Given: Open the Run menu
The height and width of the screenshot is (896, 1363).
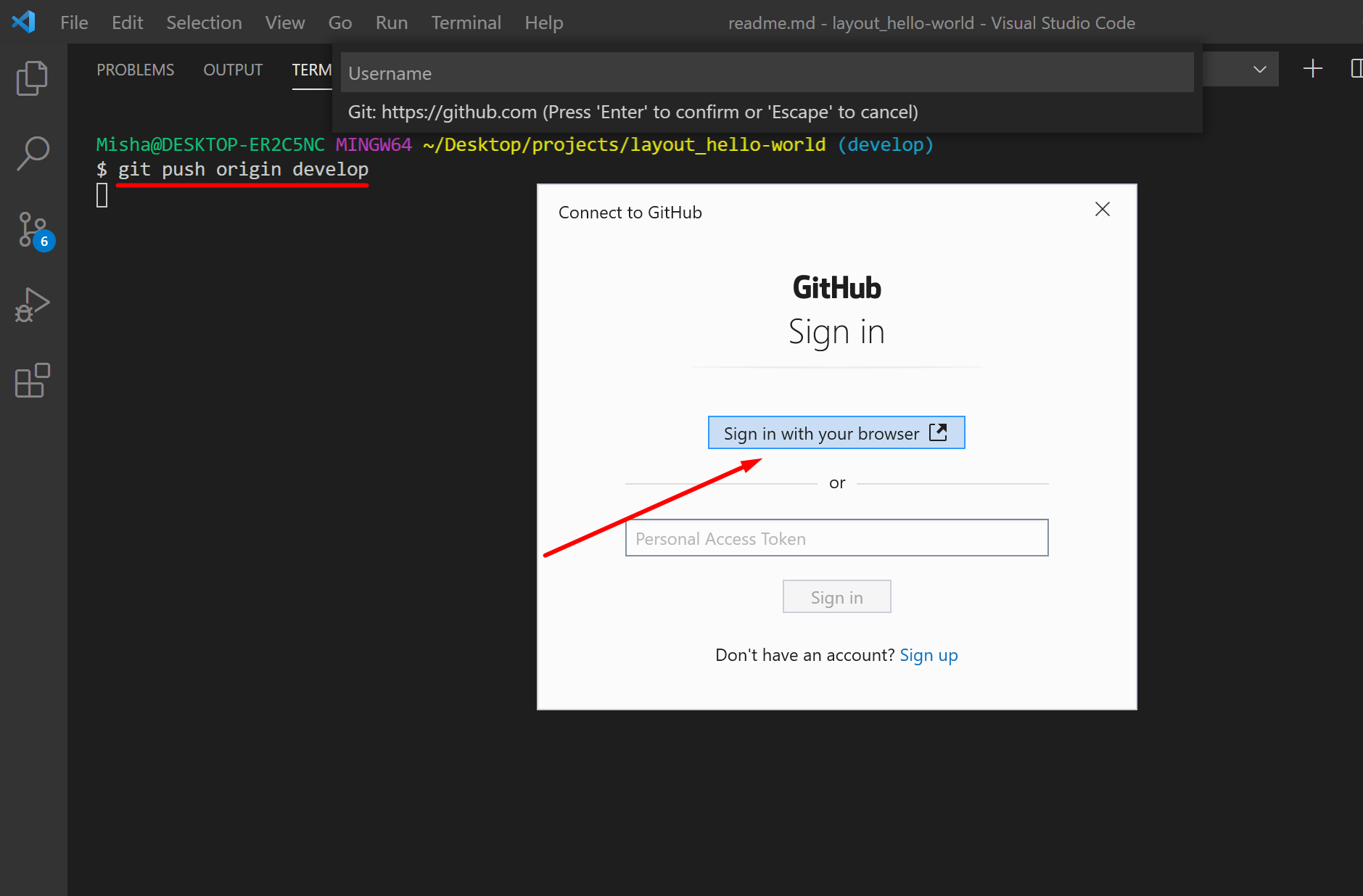Looking at the screenshot, I should [392, 22].
